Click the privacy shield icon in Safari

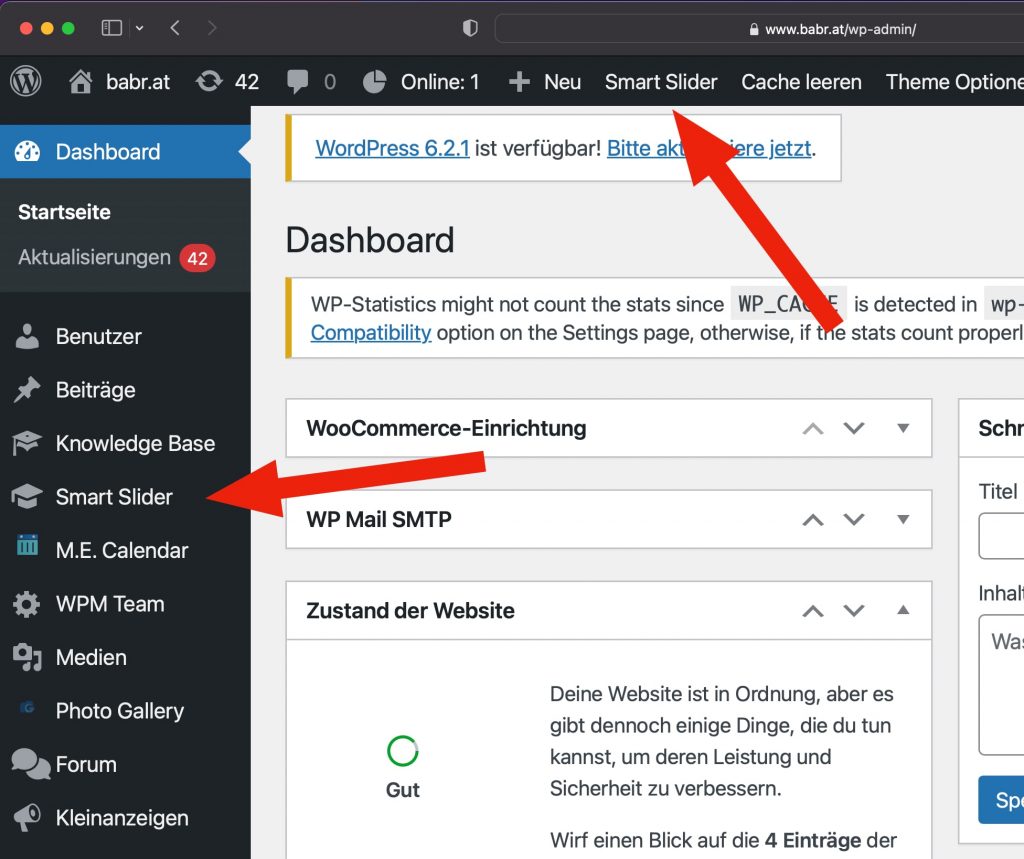click(470, 29)
